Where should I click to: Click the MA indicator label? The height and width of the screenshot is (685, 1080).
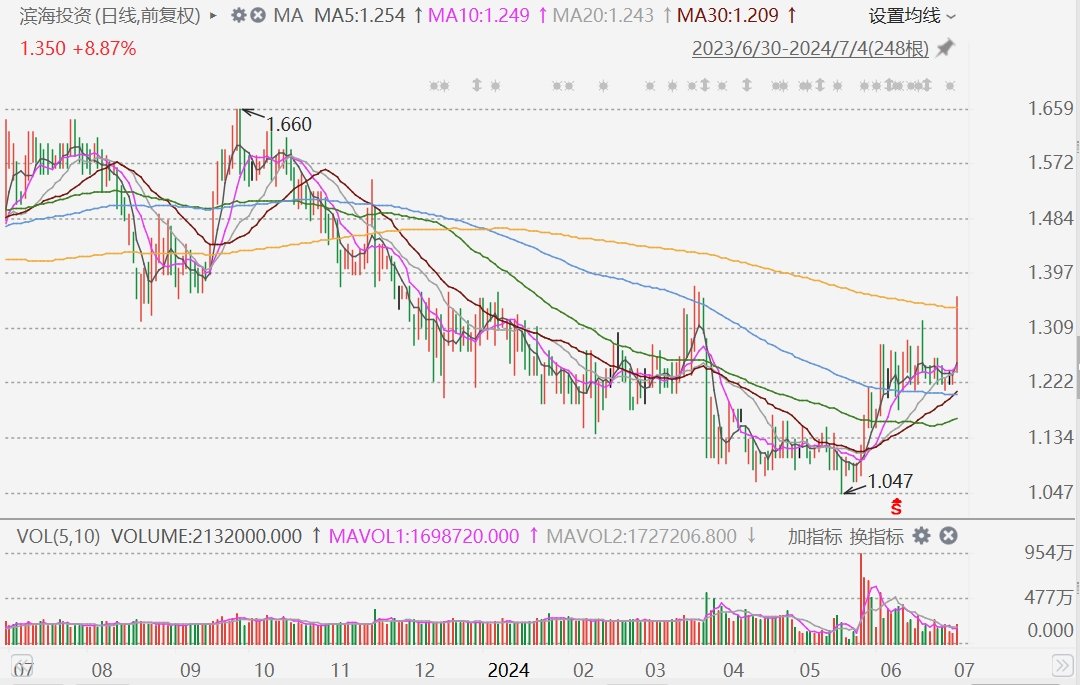288,15
